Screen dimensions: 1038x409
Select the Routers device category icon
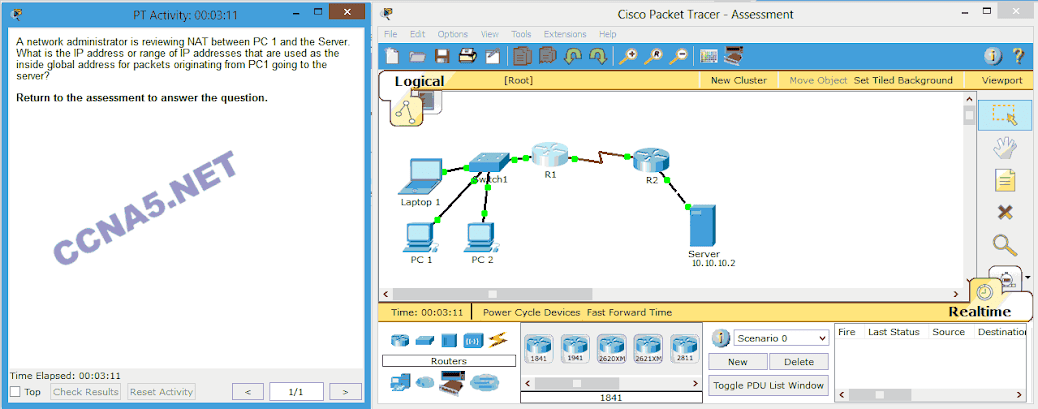point(400,340)
